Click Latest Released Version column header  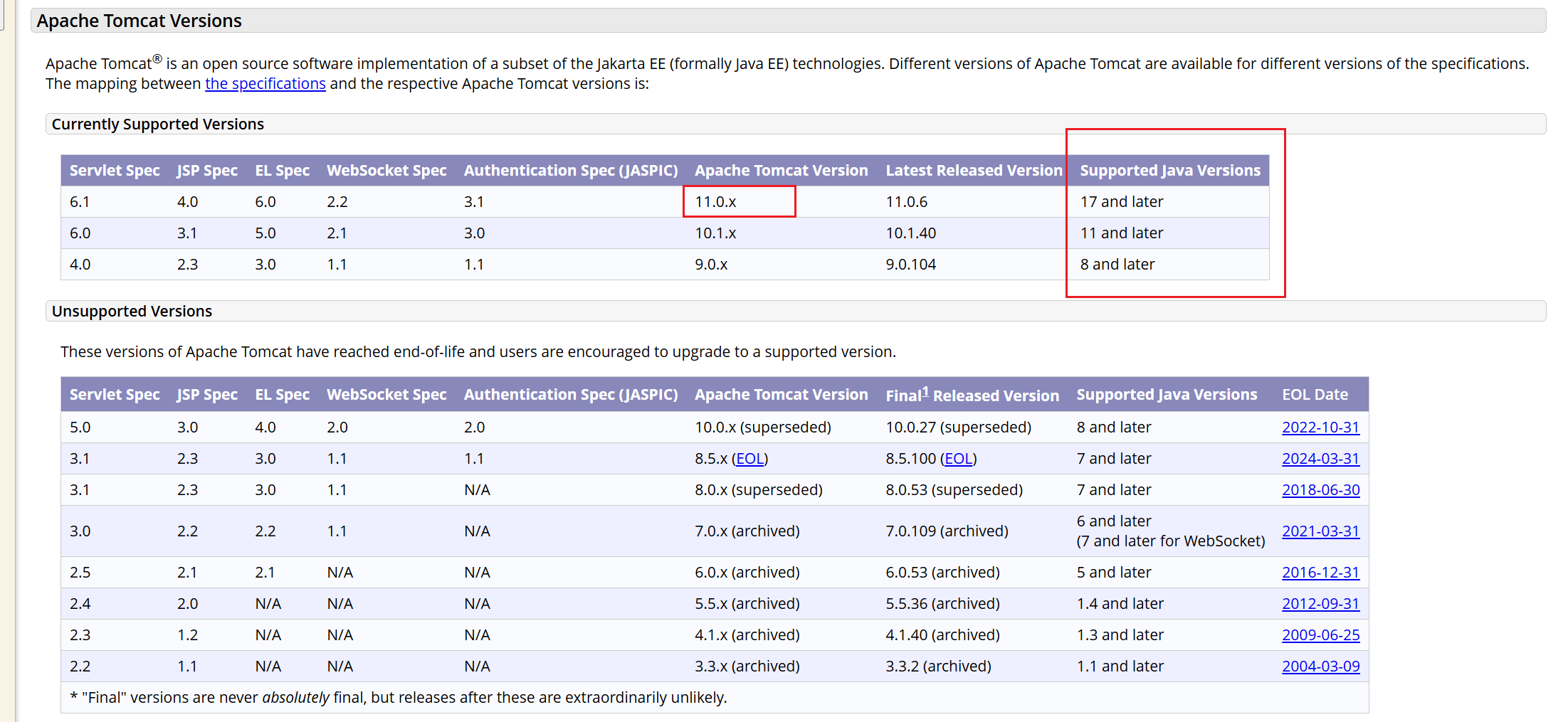point(974,171)
